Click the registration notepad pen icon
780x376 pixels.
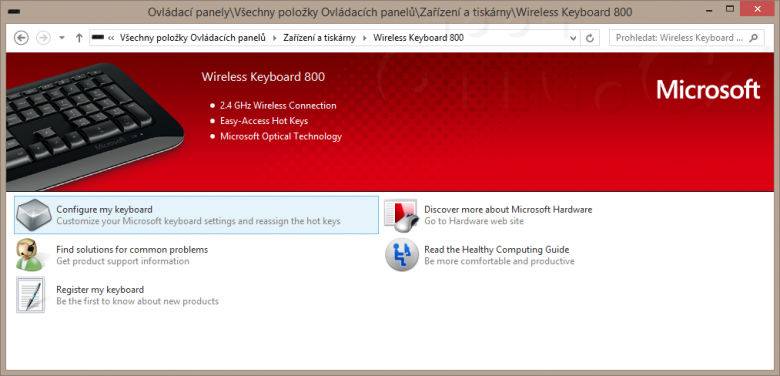pos(31,294)
